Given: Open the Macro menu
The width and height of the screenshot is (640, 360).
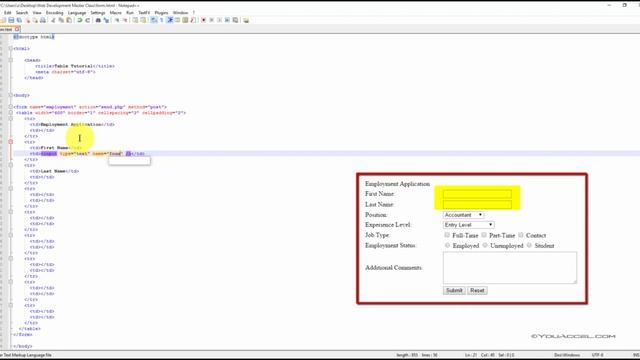Looking at the screenshot, I should [116, 13].
